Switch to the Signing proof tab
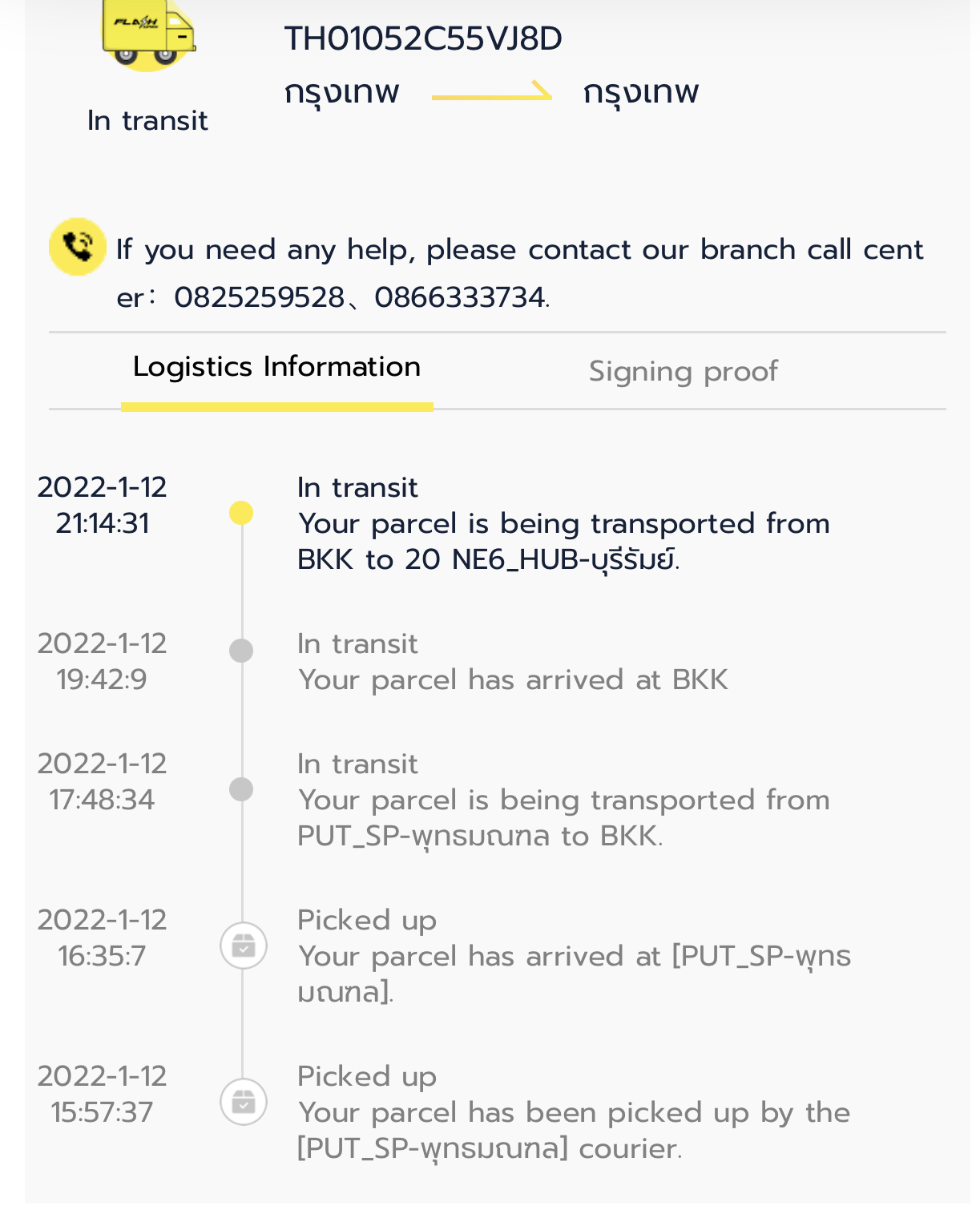This screenshot has width=980, height=1226. coord(684,371)
